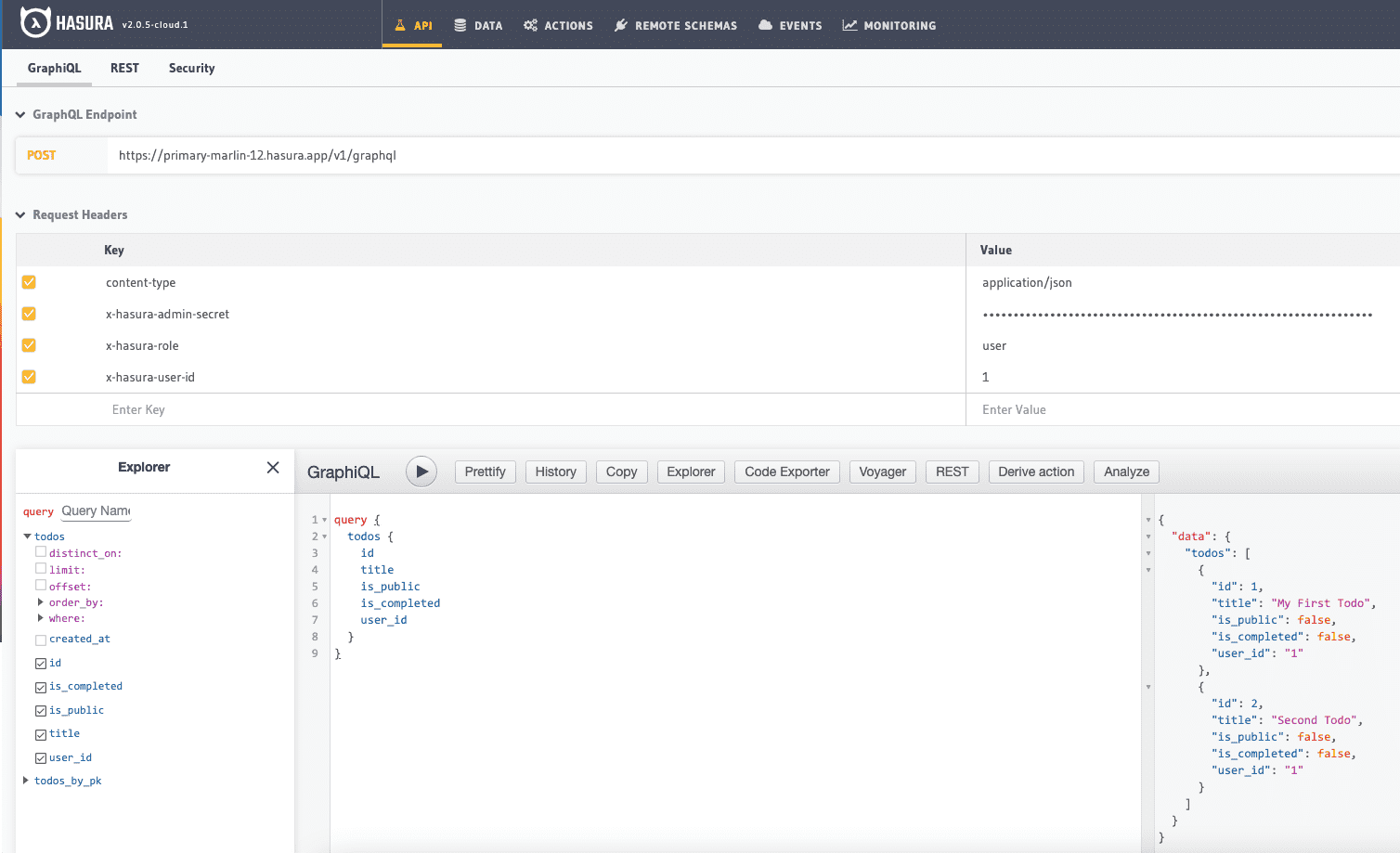Open the DATA section in the top navigation
Image resolution: width=1400 pixels, height=853 pixels.
(478, 25)
